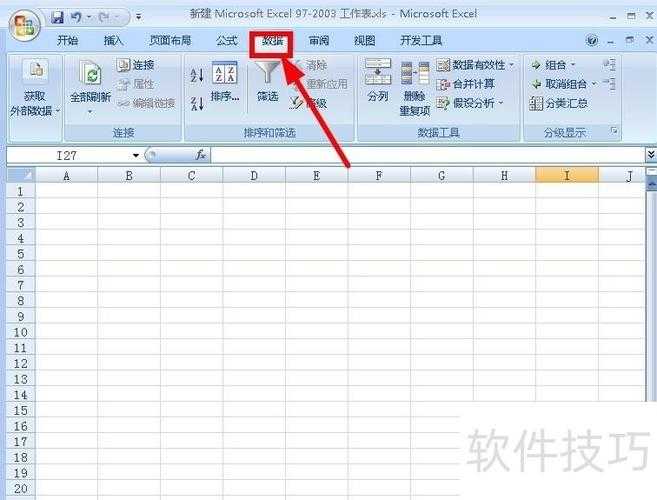
Task: Undo the last action
Action: click(76, 17)
